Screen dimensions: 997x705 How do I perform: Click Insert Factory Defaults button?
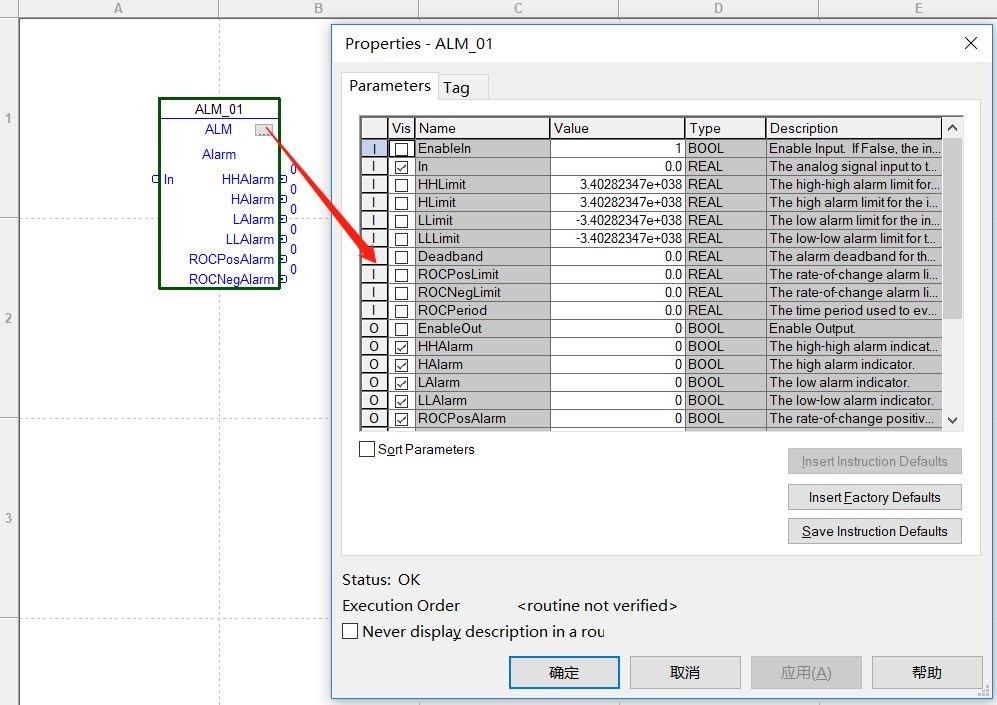click(874, 497)
